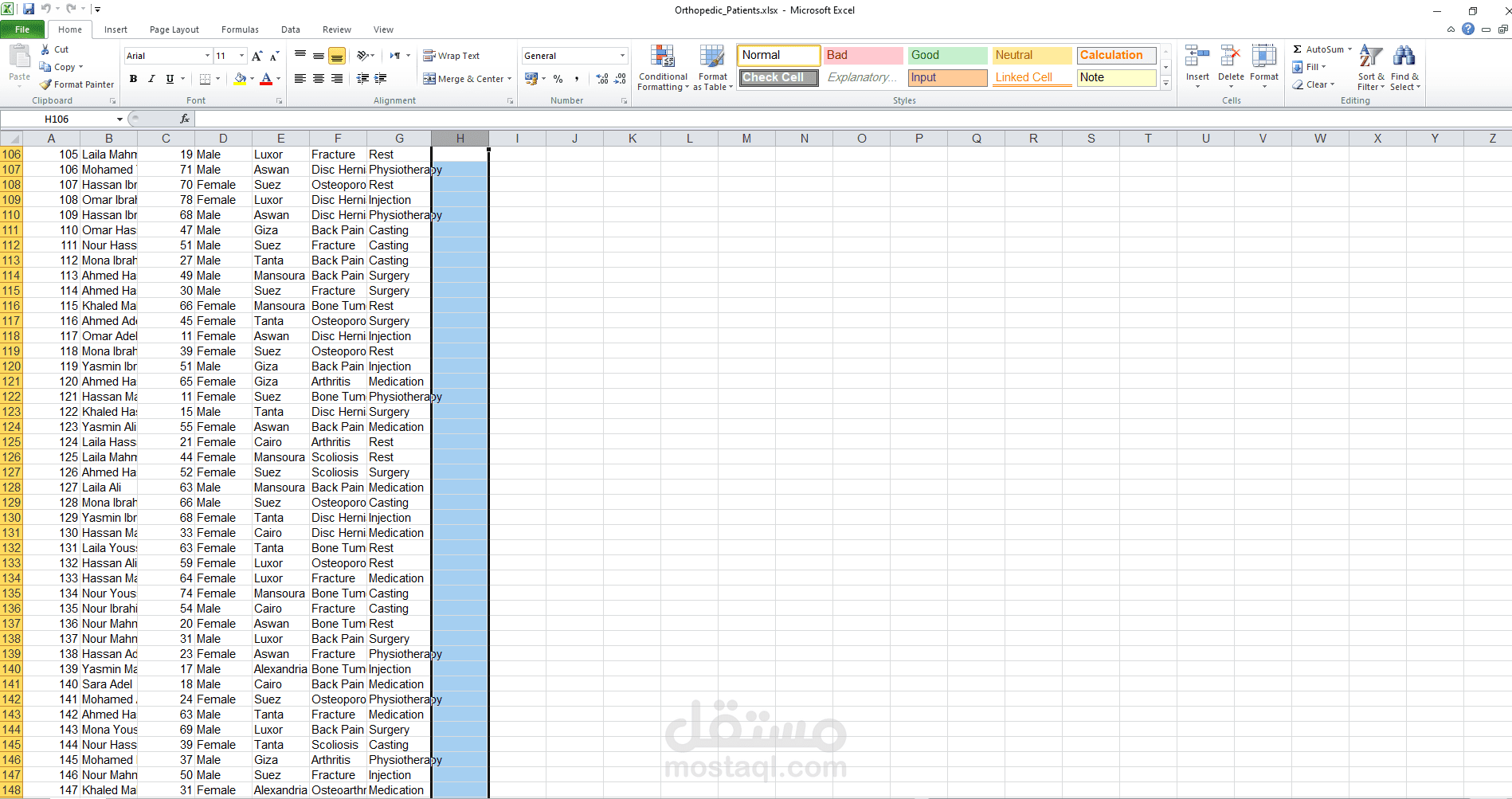1512x799 pixels.
Task: Apply top vertical alignment
Action: tap(300, 56)
